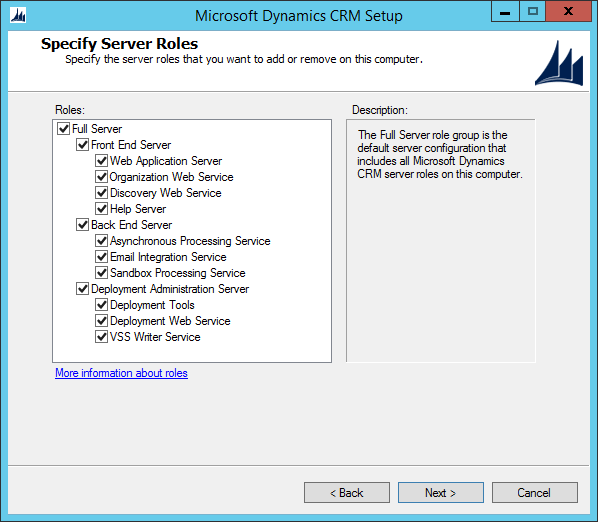Toggle Organization Web Service checkbox
Screen dimensions: 598x522
[x=101, y=177]
